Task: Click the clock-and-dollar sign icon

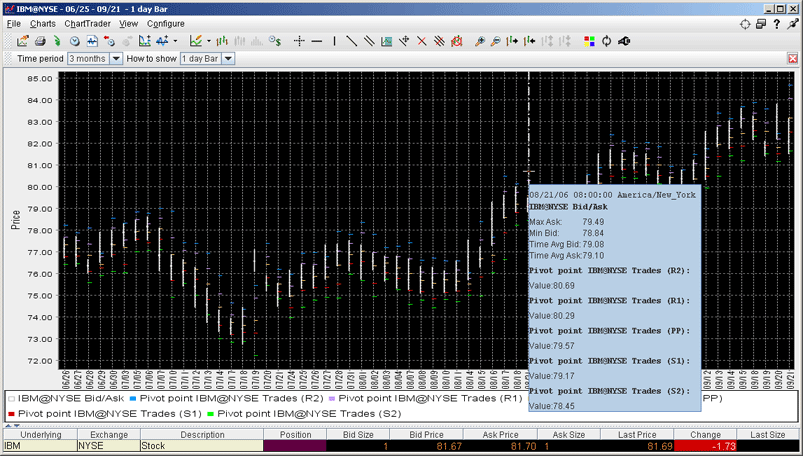Action: 275,41
